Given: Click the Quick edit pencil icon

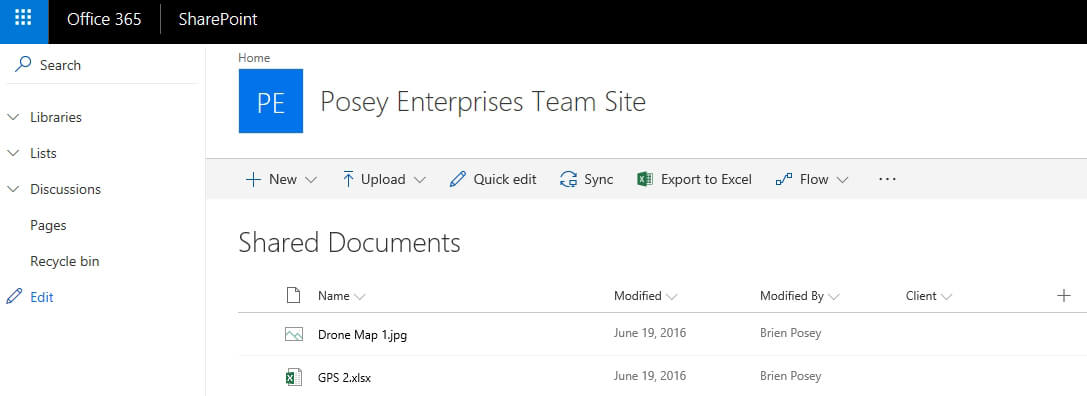Looking at the screenshot, I should pyautogui.click(x=458, y=180).
